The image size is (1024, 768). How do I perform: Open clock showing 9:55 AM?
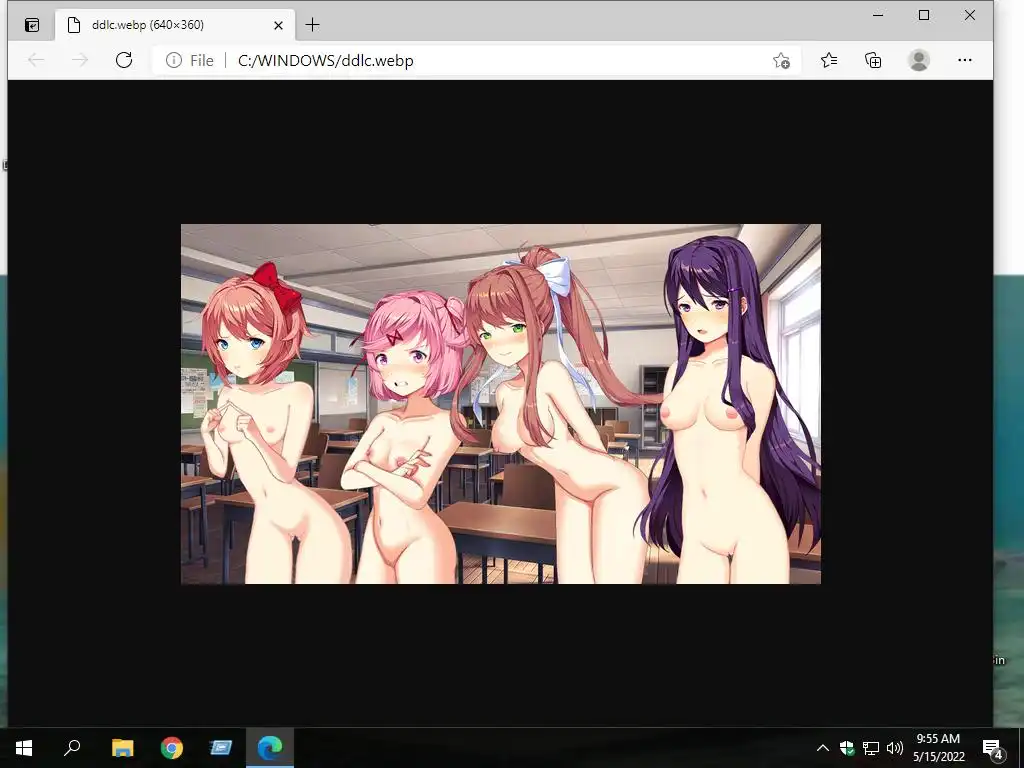[x=938, y=748]
